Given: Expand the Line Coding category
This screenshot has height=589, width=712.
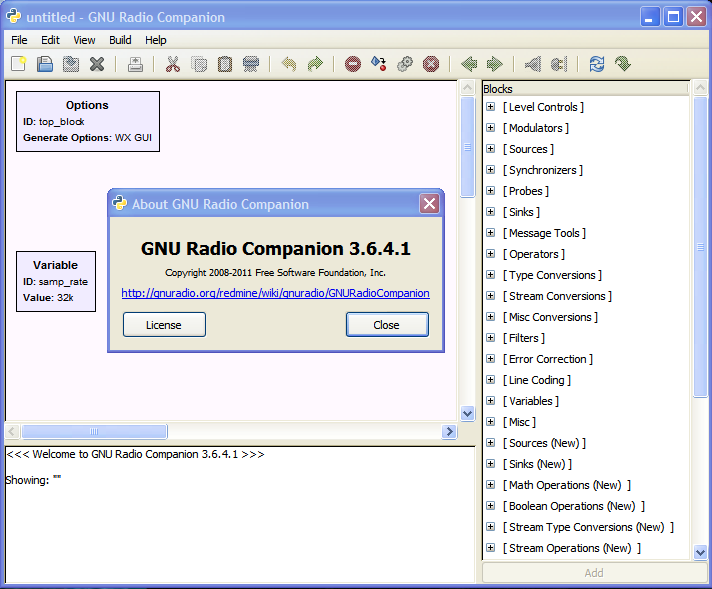Looking at the screenshot, I should (x=490, y=380).
